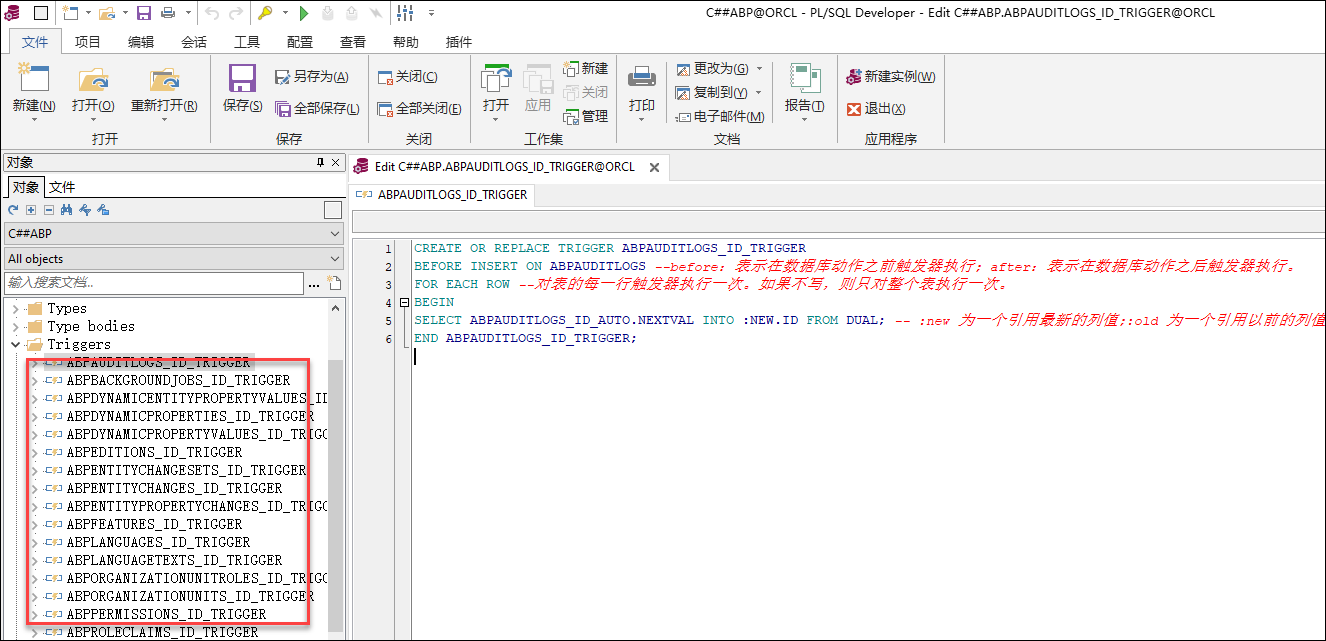Click the Refresh icon in the 对象 panel
1326x641 pixels.
(14, 210)
